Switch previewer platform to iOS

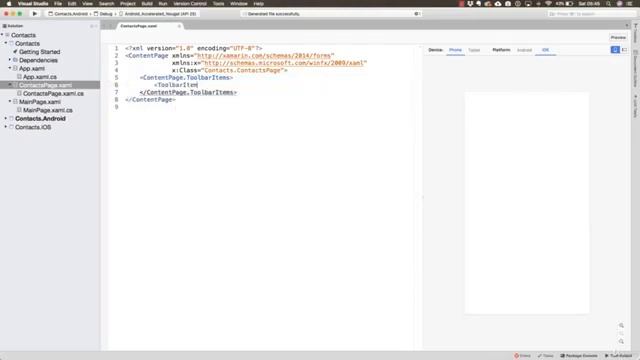coord(545,50)
